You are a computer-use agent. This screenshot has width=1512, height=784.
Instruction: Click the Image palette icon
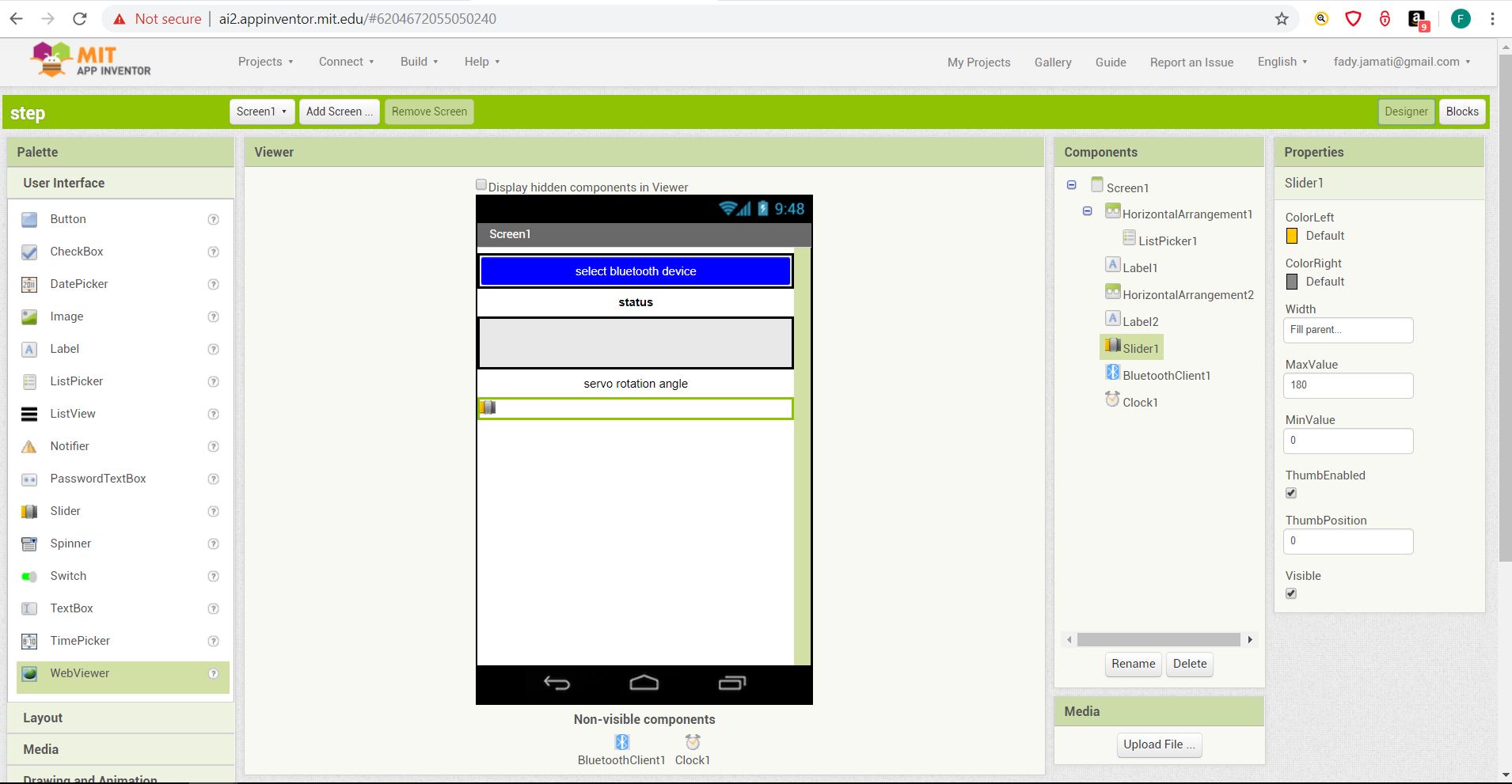click(29, 317)
